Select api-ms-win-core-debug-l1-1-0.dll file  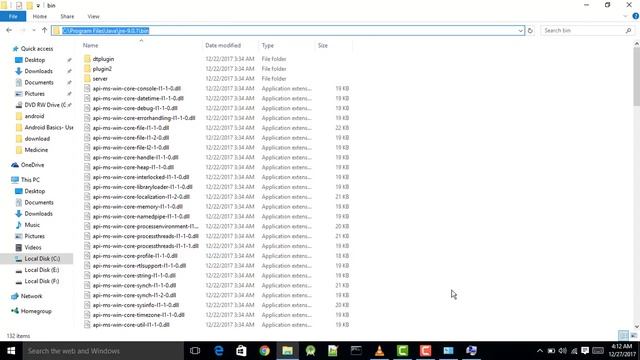point(135,108)
